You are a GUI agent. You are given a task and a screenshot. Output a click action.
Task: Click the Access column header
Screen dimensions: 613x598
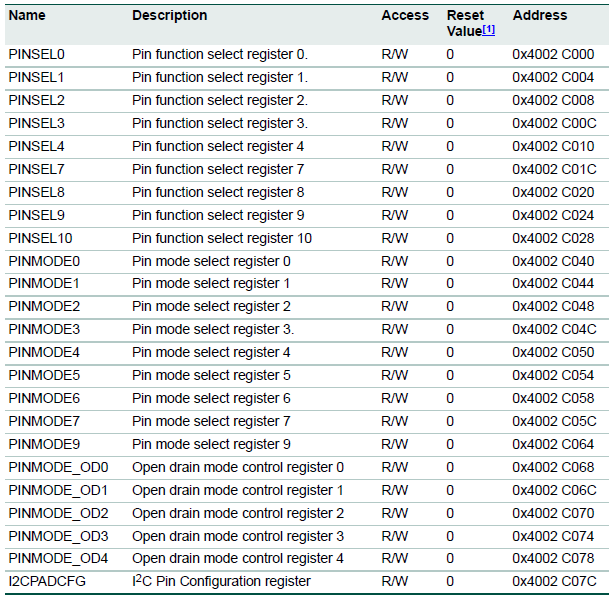[404, 16]
